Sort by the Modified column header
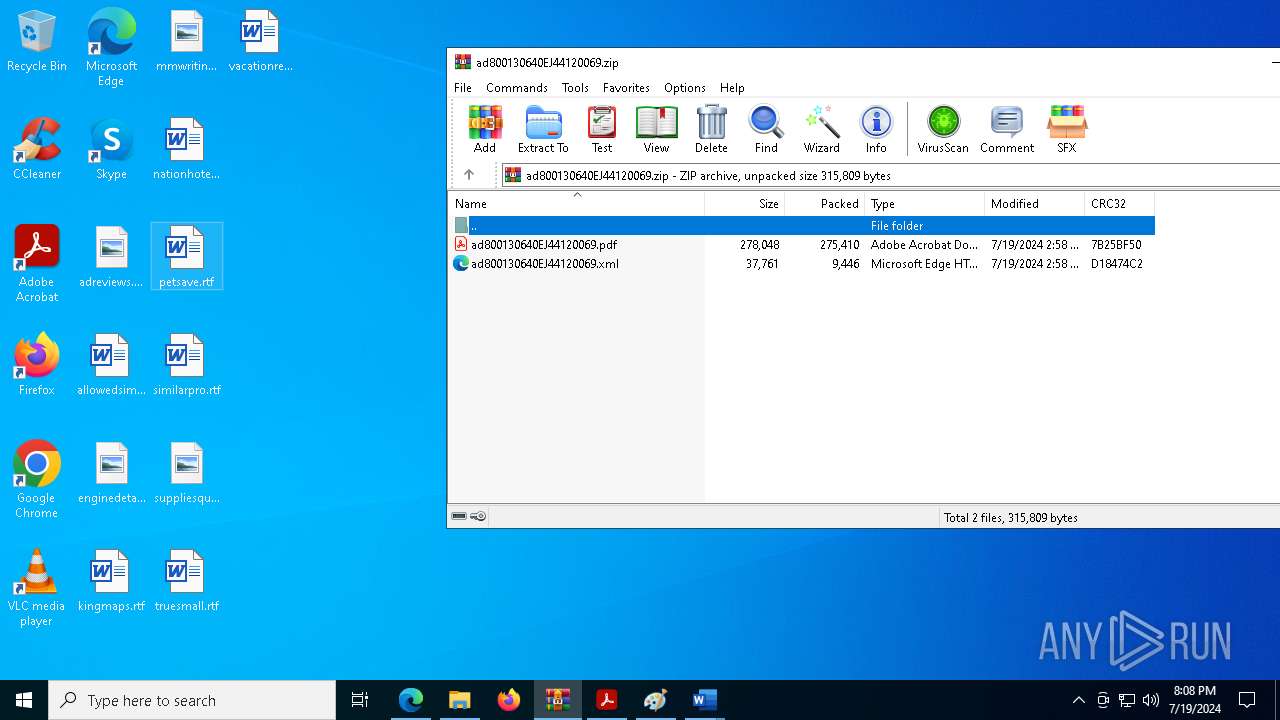 tap(1035, 204)
